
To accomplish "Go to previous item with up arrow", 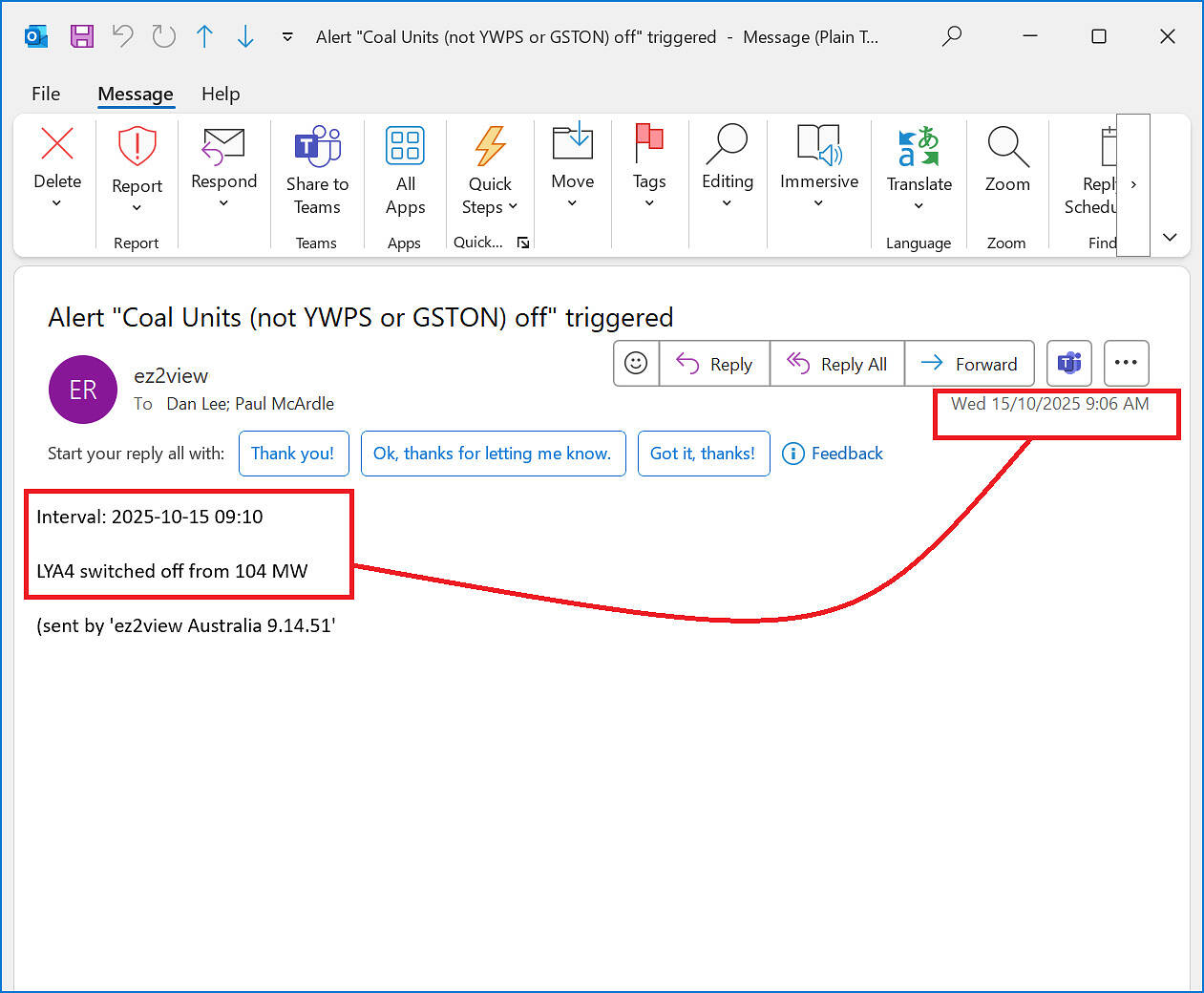I will [204, 37].
